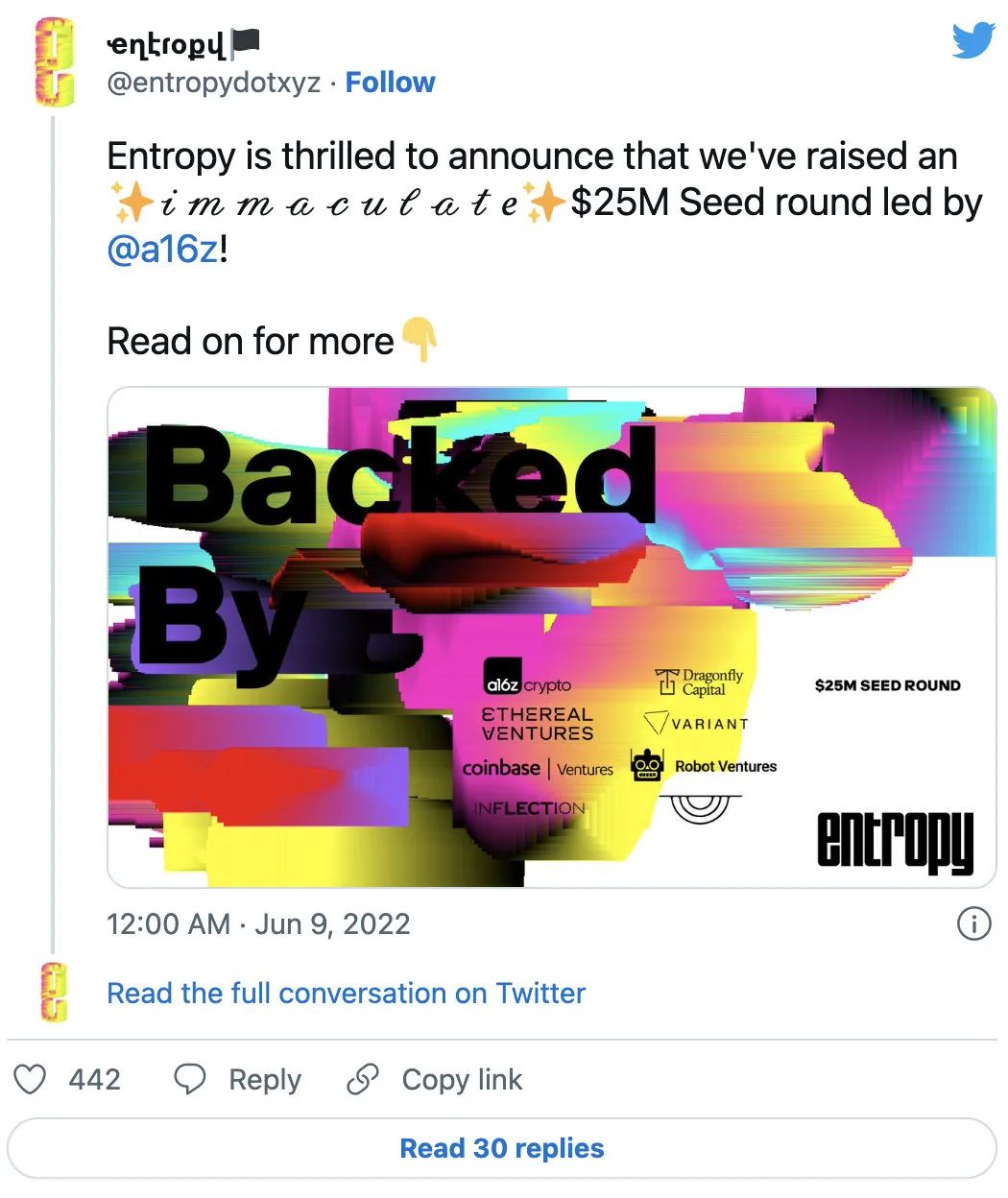
Task: Click the small Entropy avatar beside conversation link
Action: pos(55,992)
